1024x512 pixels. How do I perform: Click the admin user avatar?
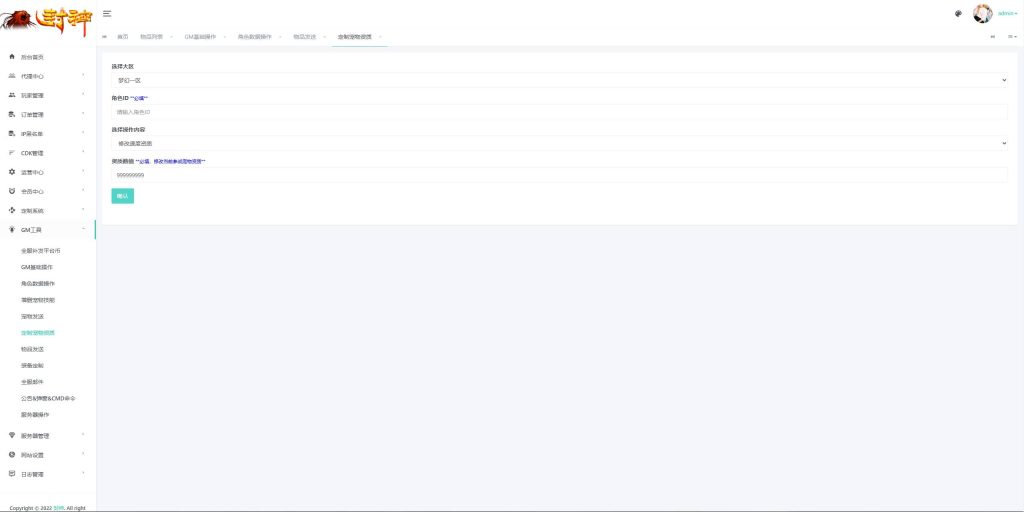(982, 14)
